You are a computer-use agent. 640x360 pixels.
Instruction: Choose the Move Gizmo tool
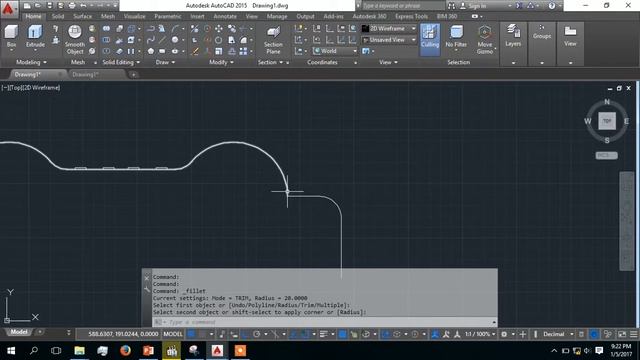pyautogui.click(x=485, y=40)
